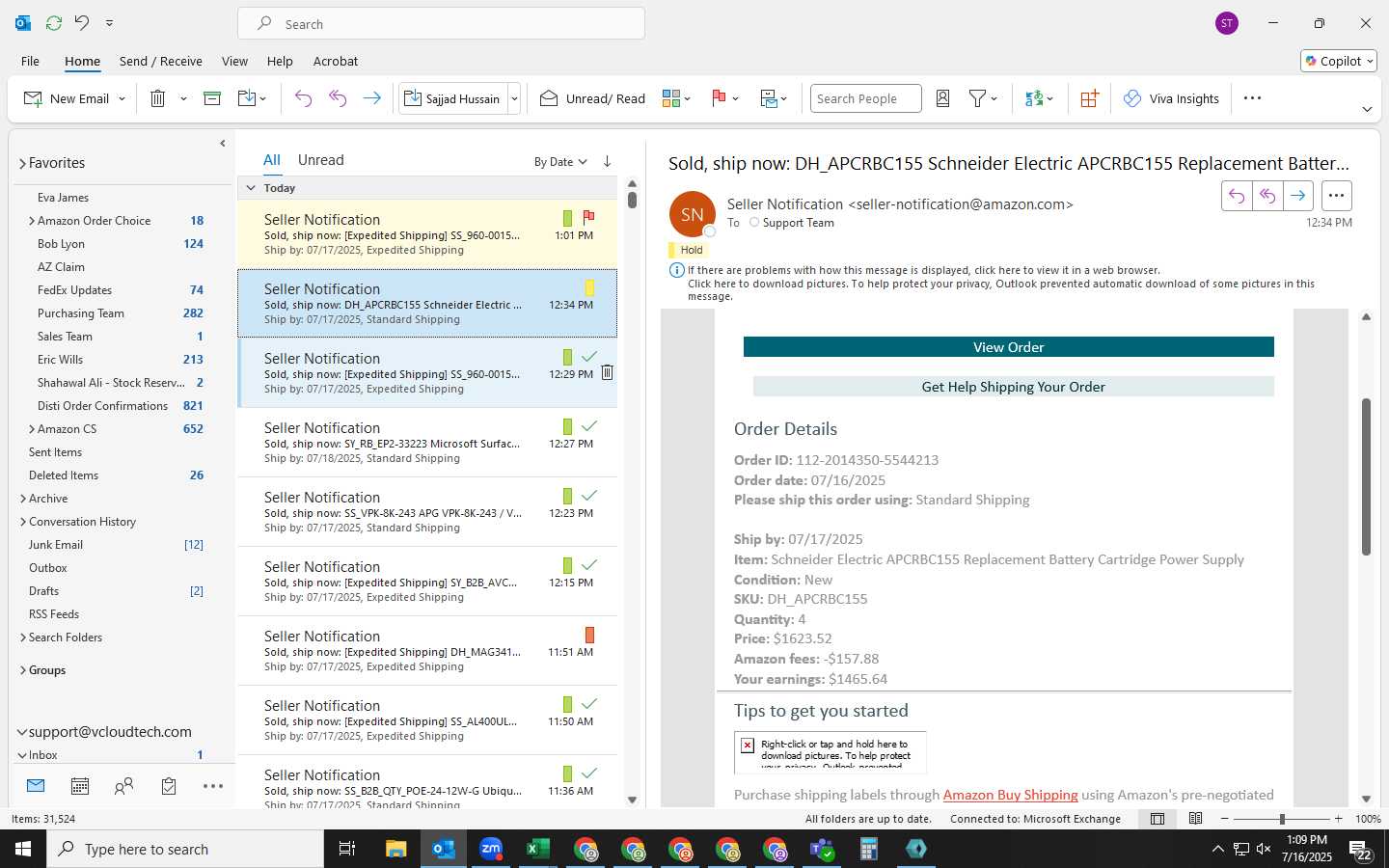Expand the Search Folders node
Screen dimensions: 1389x868
tap(22, 637)
